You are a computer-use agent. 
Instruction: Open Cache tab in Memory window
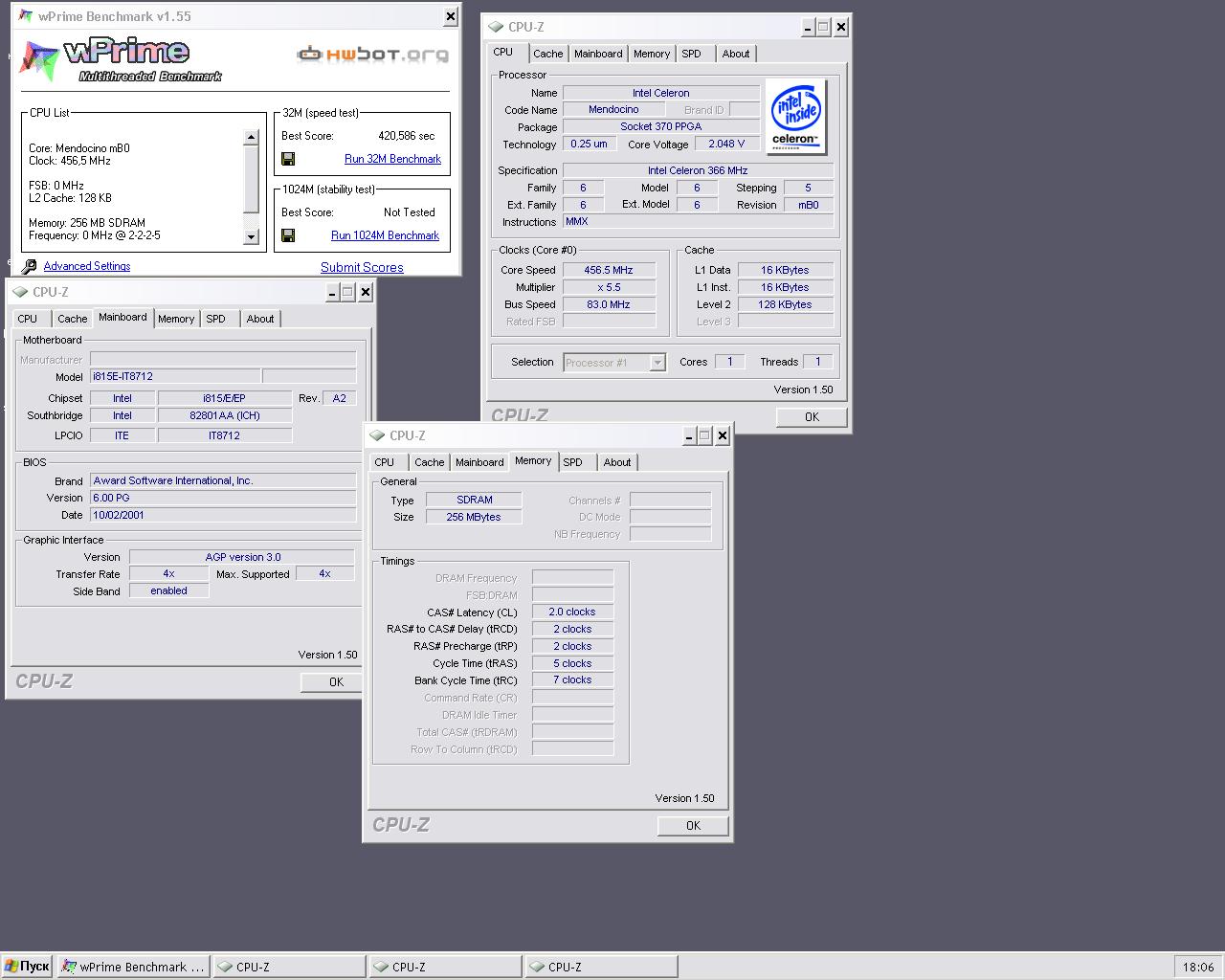(x=429, y=462)
